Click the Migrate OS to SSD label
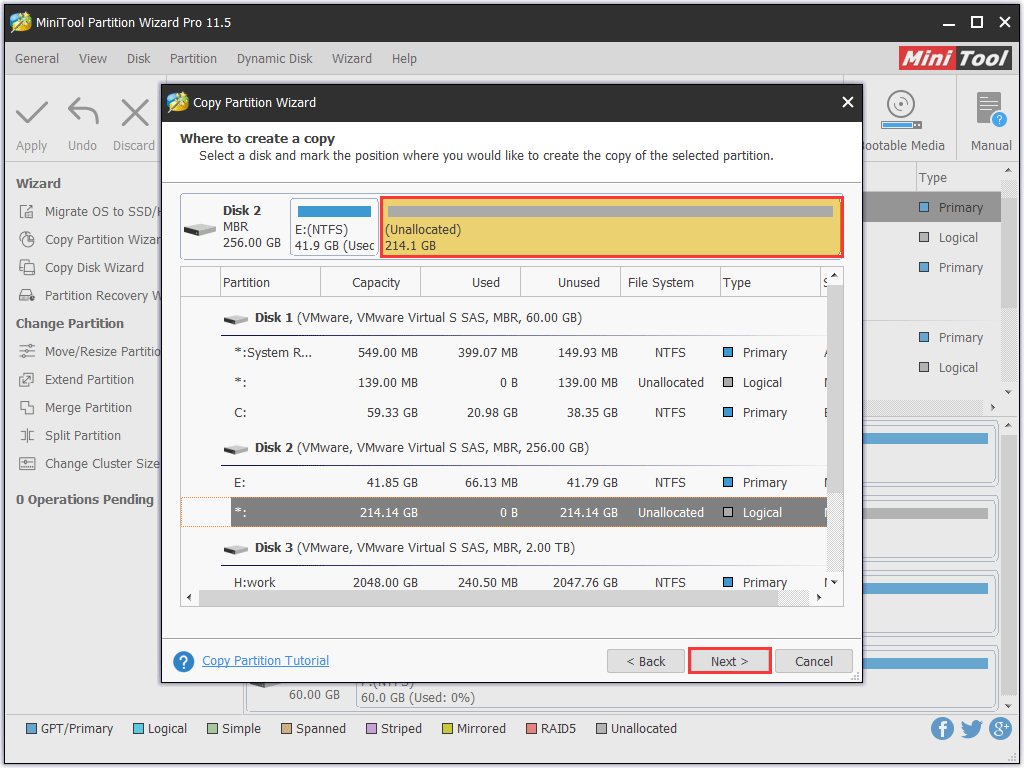Image resolution: width=1024 pixels, height=768 pixels. coord(102,212)
